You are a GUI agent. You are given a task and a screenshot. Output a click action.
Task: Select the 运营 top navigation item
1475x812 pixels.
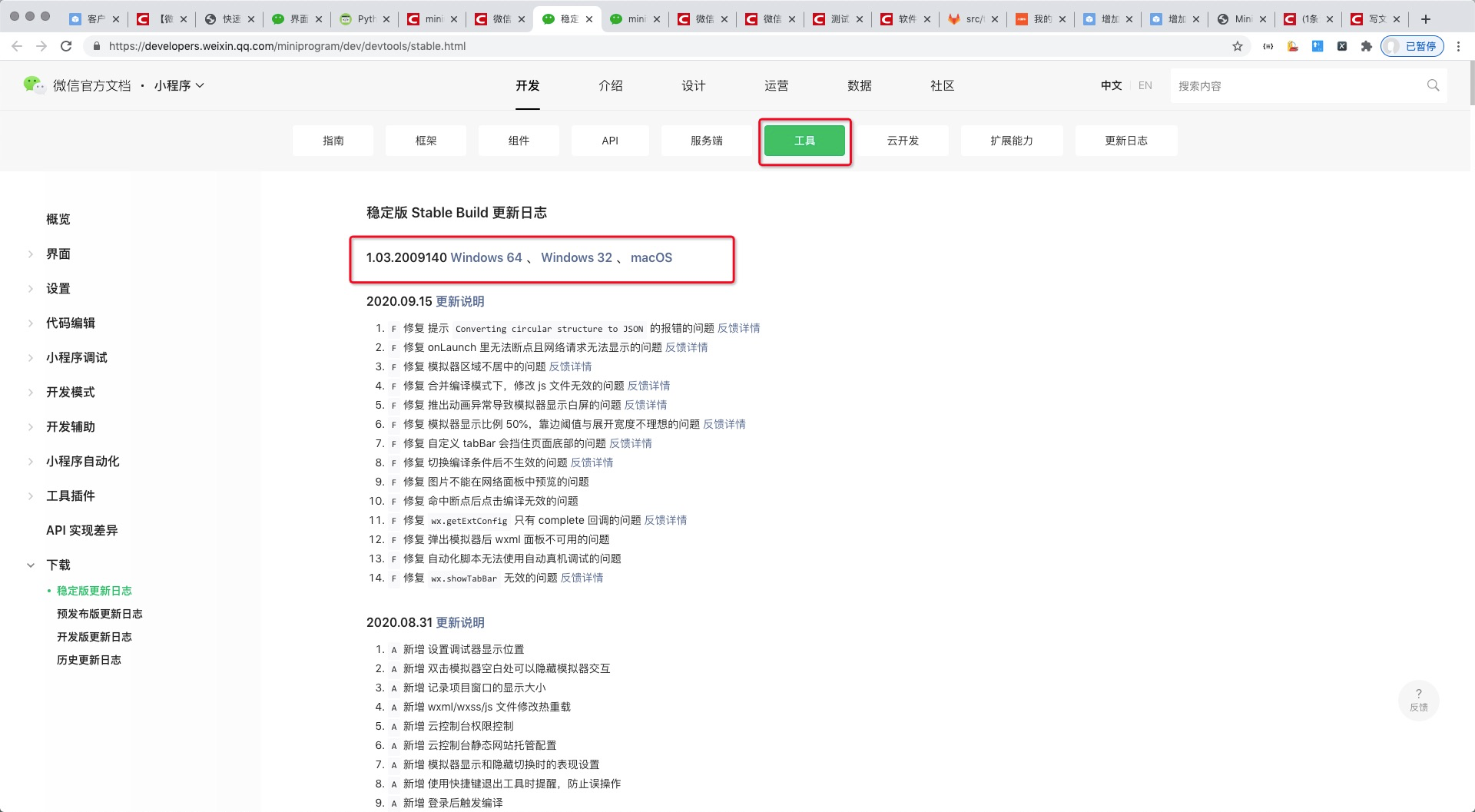[777, 85]
